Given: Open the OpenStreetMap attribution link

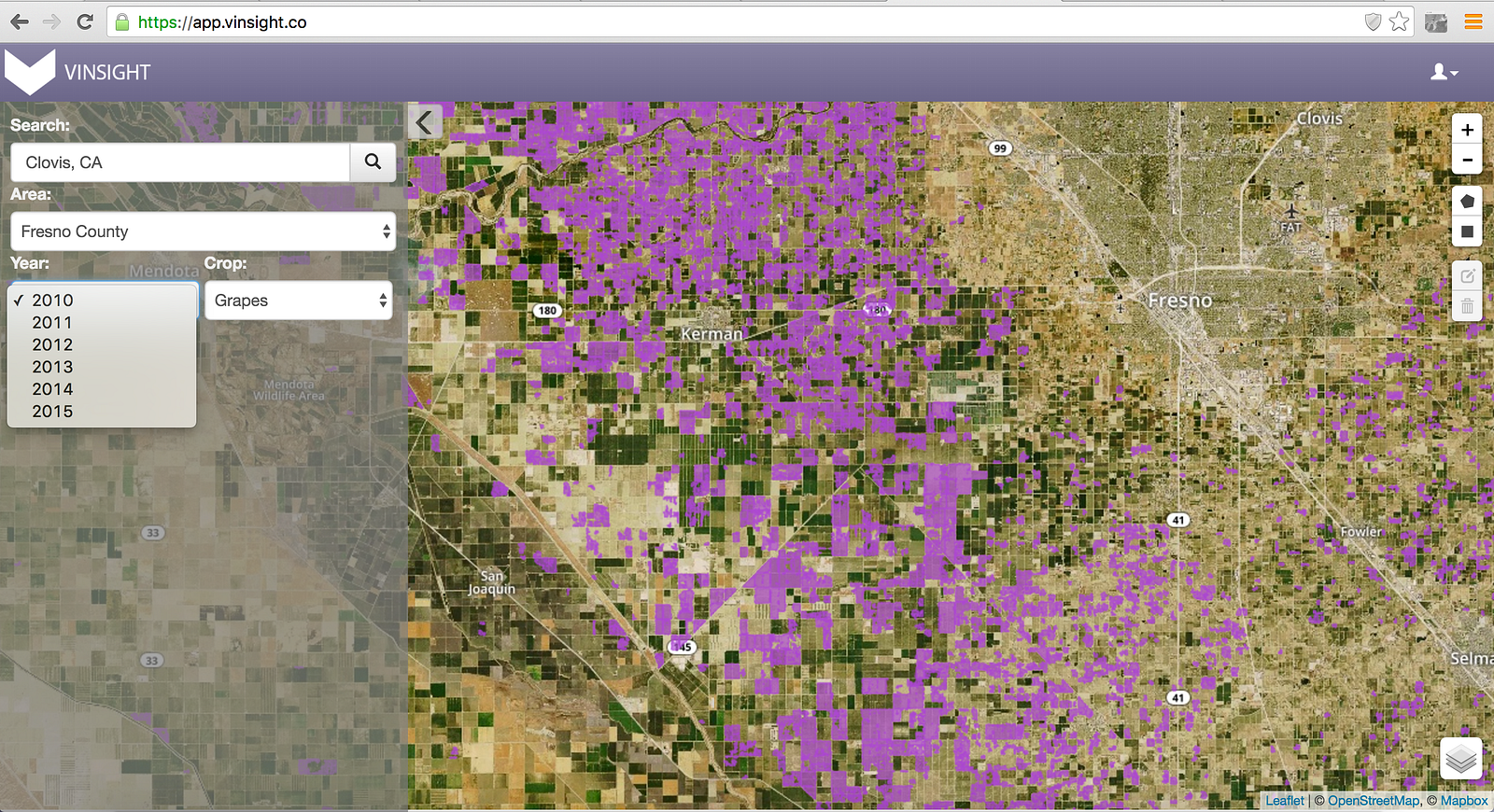Looking at the screenshot, I should tap(1374, 801).
